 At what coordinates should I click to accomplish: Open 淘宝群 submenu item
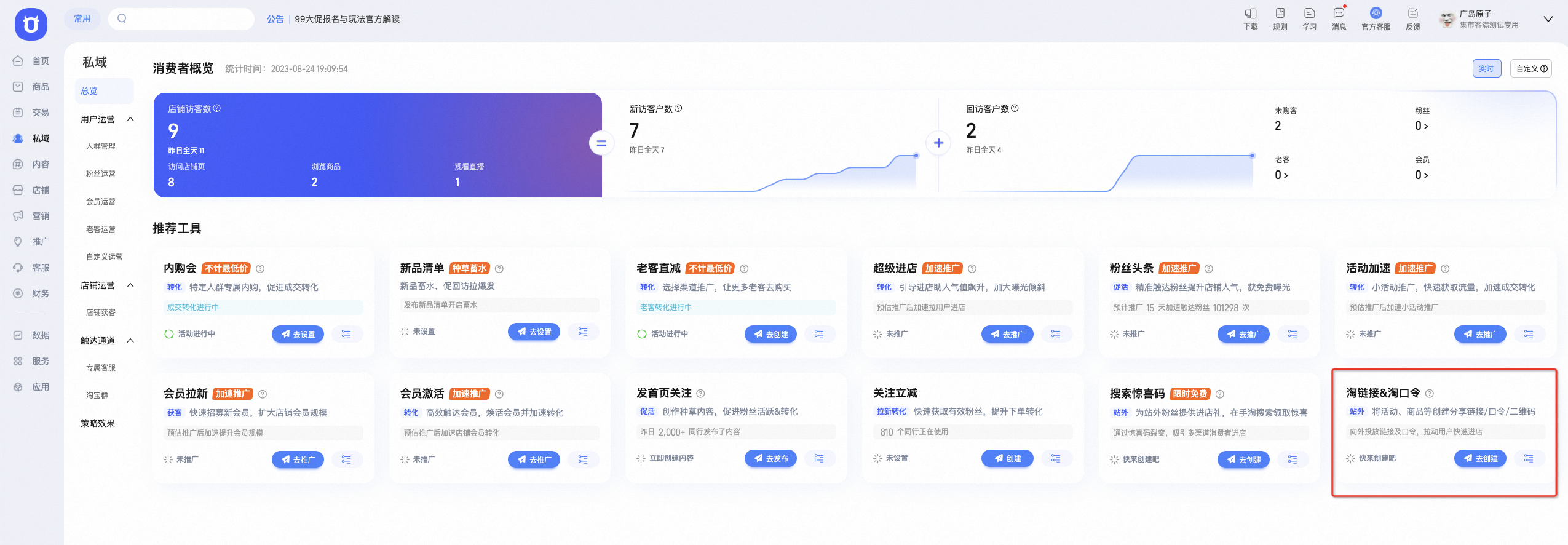[x=97, y=396]
